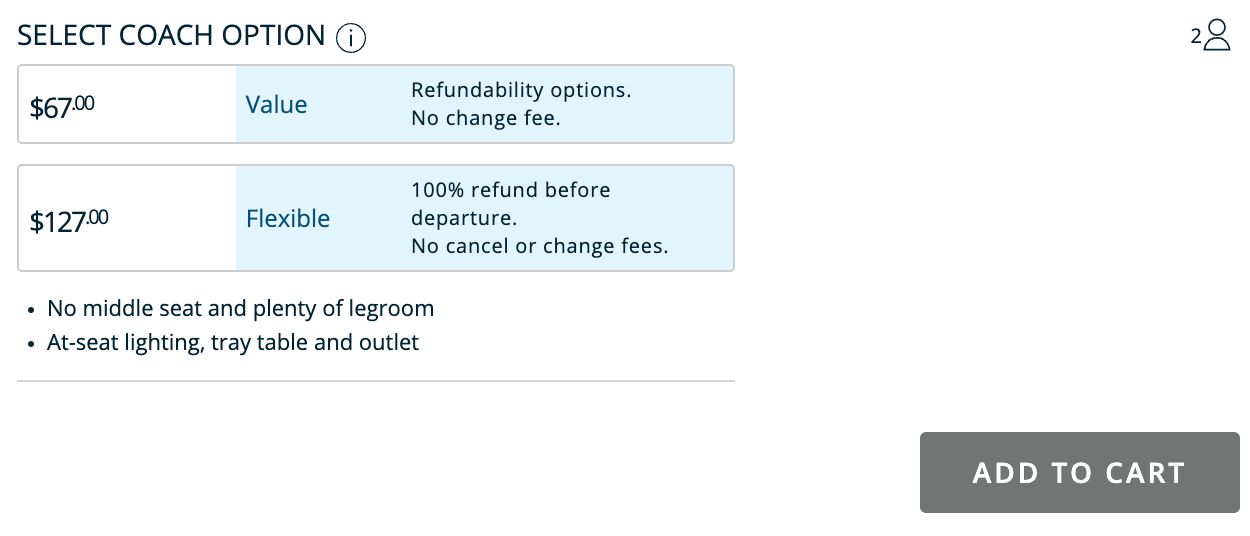Click 'No cancel or change fees.' text
The width and height of the screenshot is (1250, 536).
[539, 246]
